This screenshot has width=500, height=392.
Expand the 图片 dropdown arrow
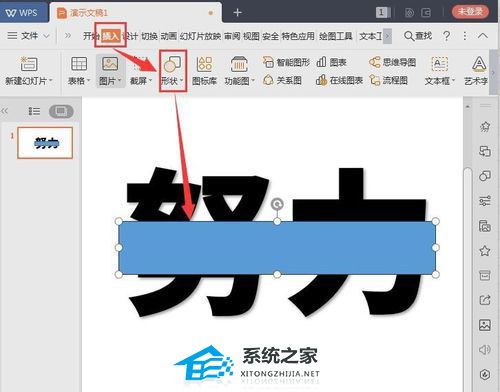(x=120, y=80)
